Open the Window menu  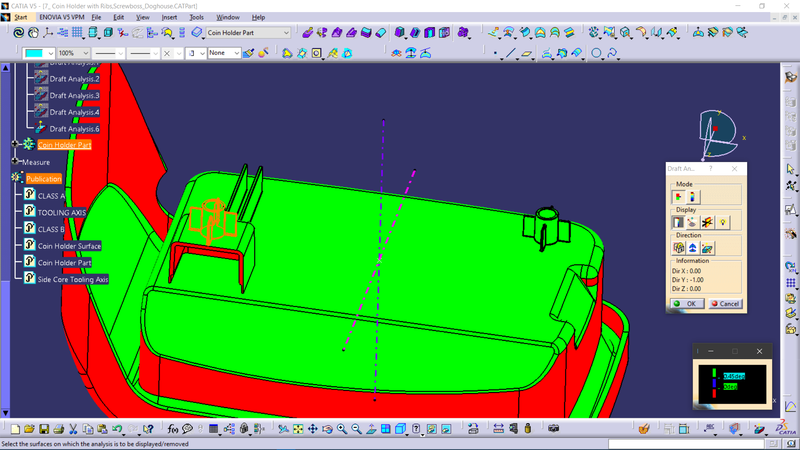(x=228, y=17)
